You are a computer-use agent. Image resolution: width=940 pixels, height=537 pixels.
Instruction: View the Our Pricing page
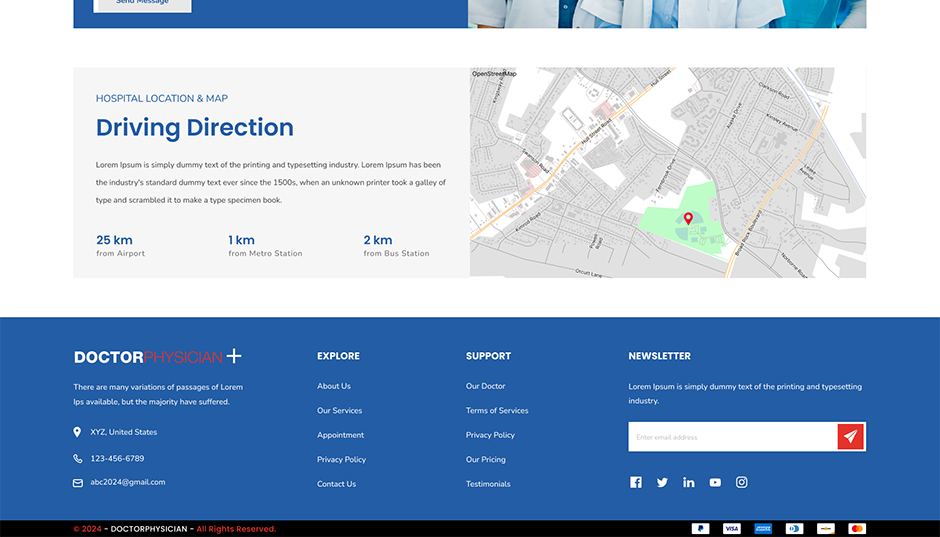coord(485,460)
